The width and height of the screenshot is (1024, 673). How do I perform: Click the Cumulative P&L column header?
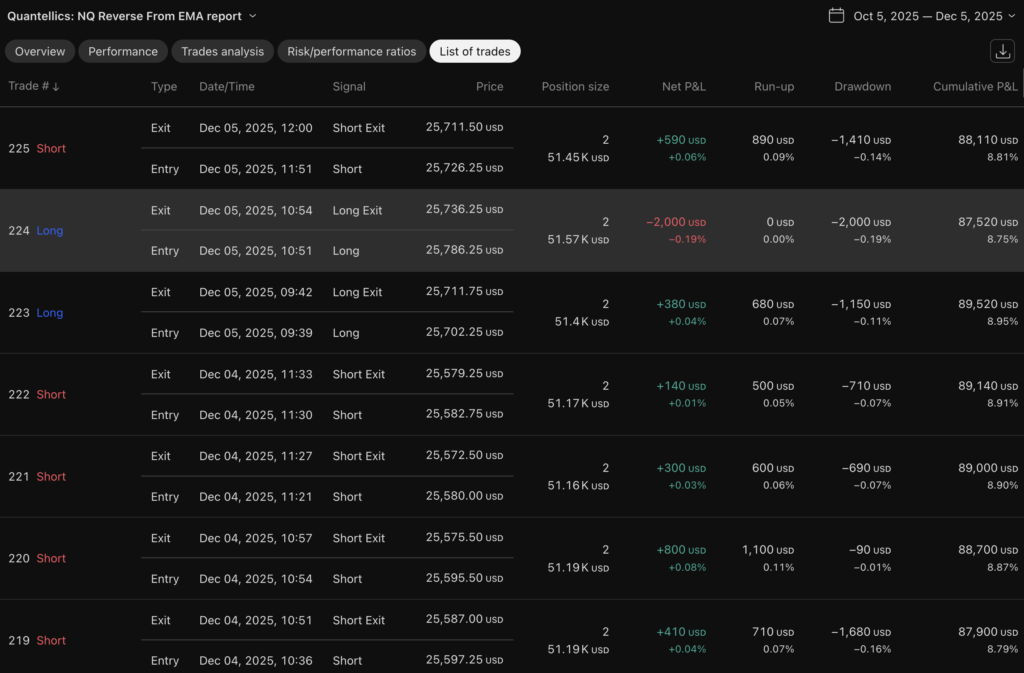click(x=975, y=87)
